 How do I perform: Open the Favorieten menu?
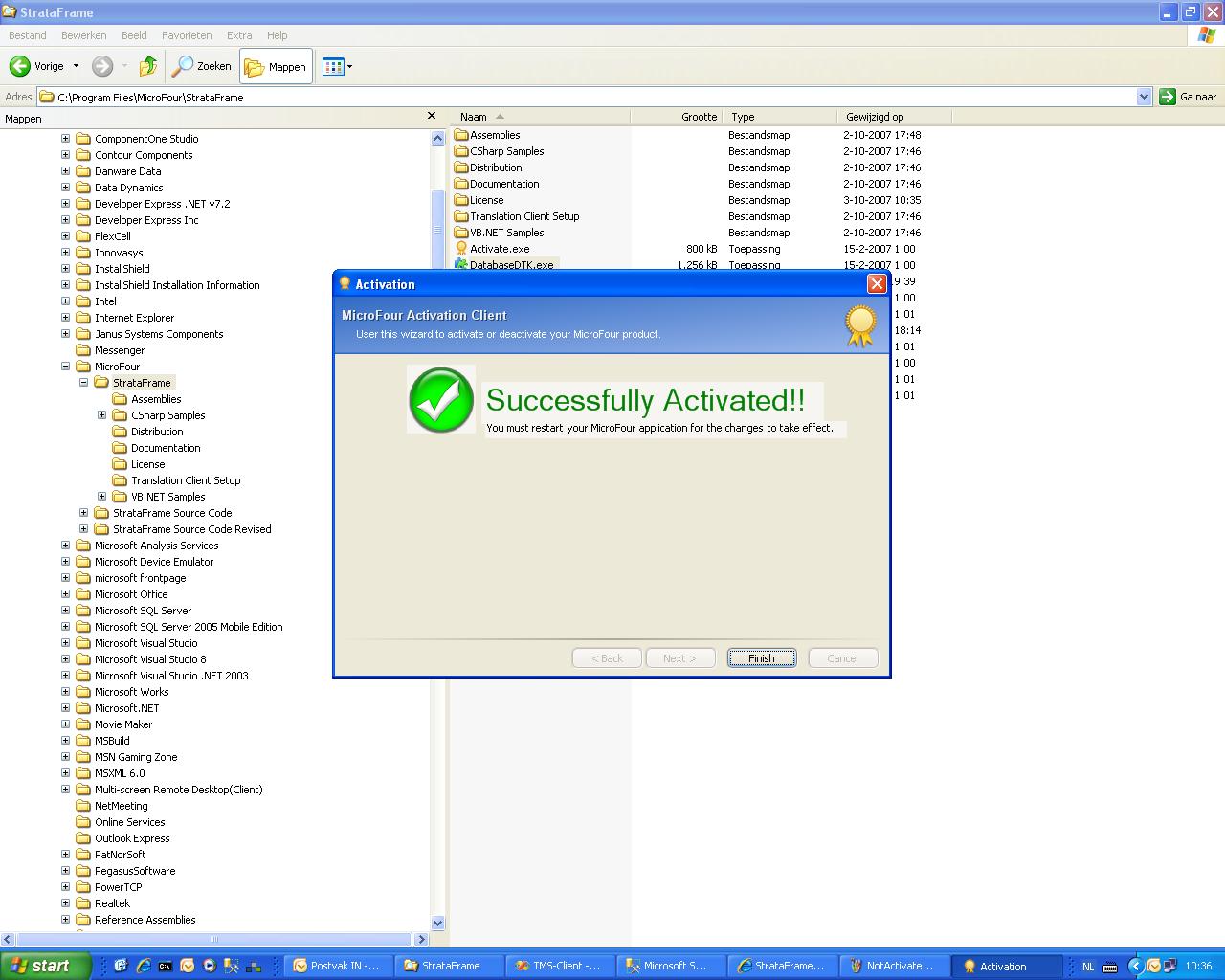coord(187,35)
